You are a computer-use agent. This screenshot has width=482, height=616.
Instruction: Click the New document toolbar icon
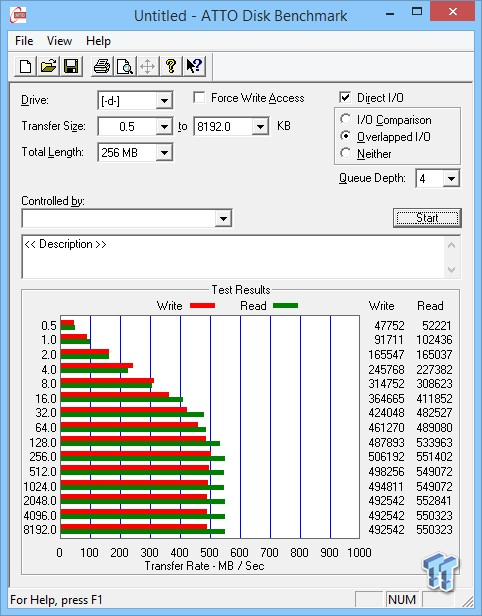(26, 66)
